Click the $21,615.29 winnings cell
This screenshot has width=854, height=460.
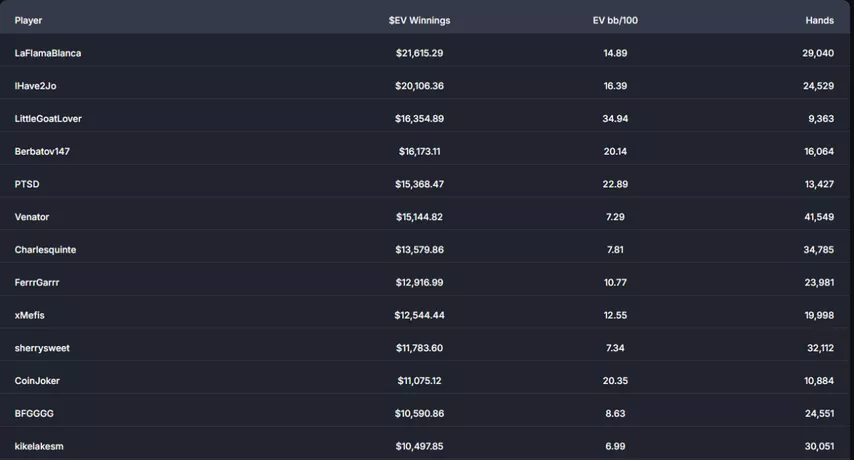click(x=419, y=53)
